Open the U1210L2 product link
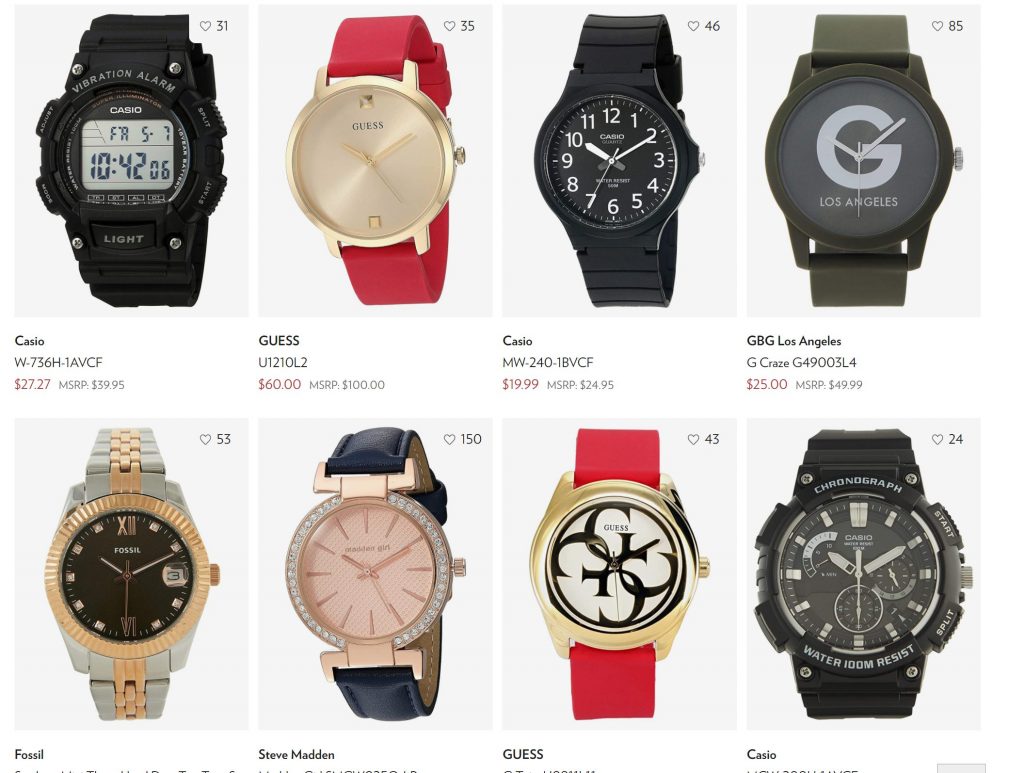1024x773 pixels. [x=283, y=362]
